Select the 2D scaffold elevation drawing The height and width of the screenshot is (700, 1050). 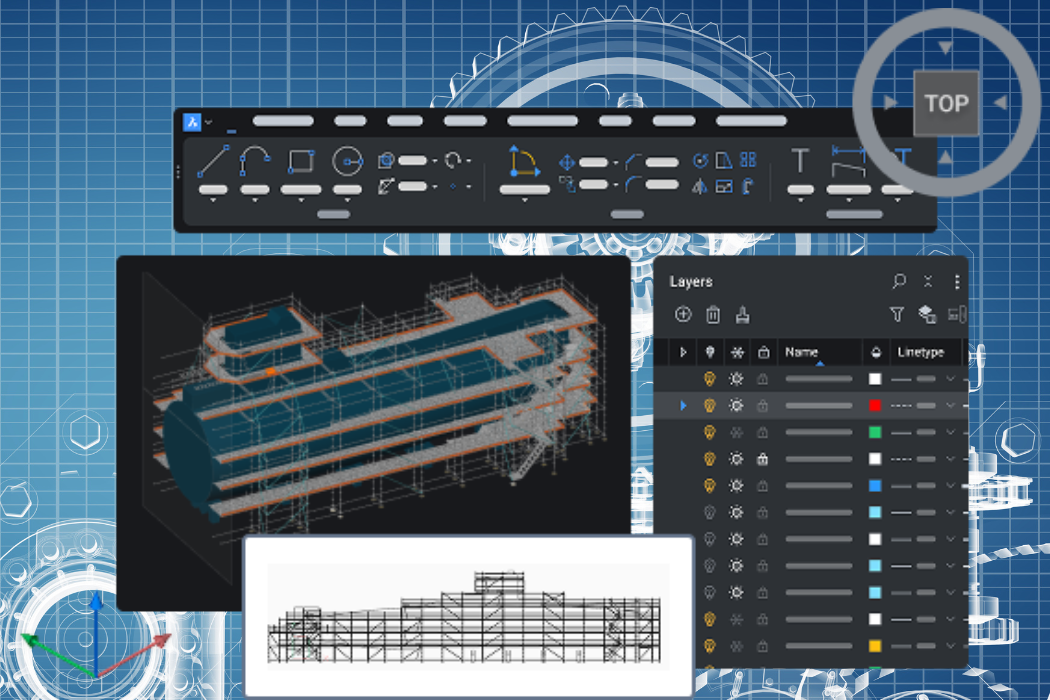pyautogui.click(x=469, y=616)
